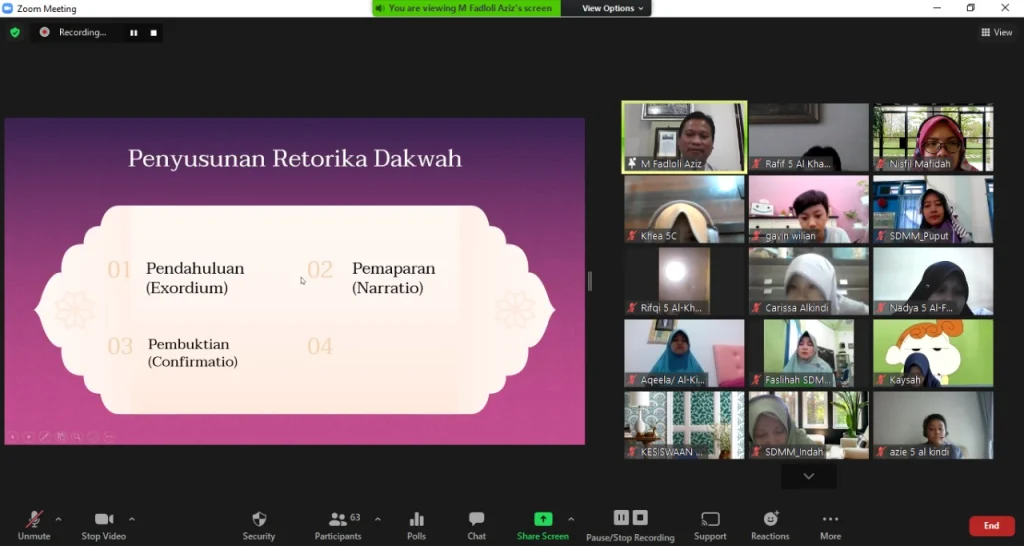This screenshot has width=1024, height=546.
Task: Click the Zoom Meeting title bar icon
Action: tap(8, 8)
